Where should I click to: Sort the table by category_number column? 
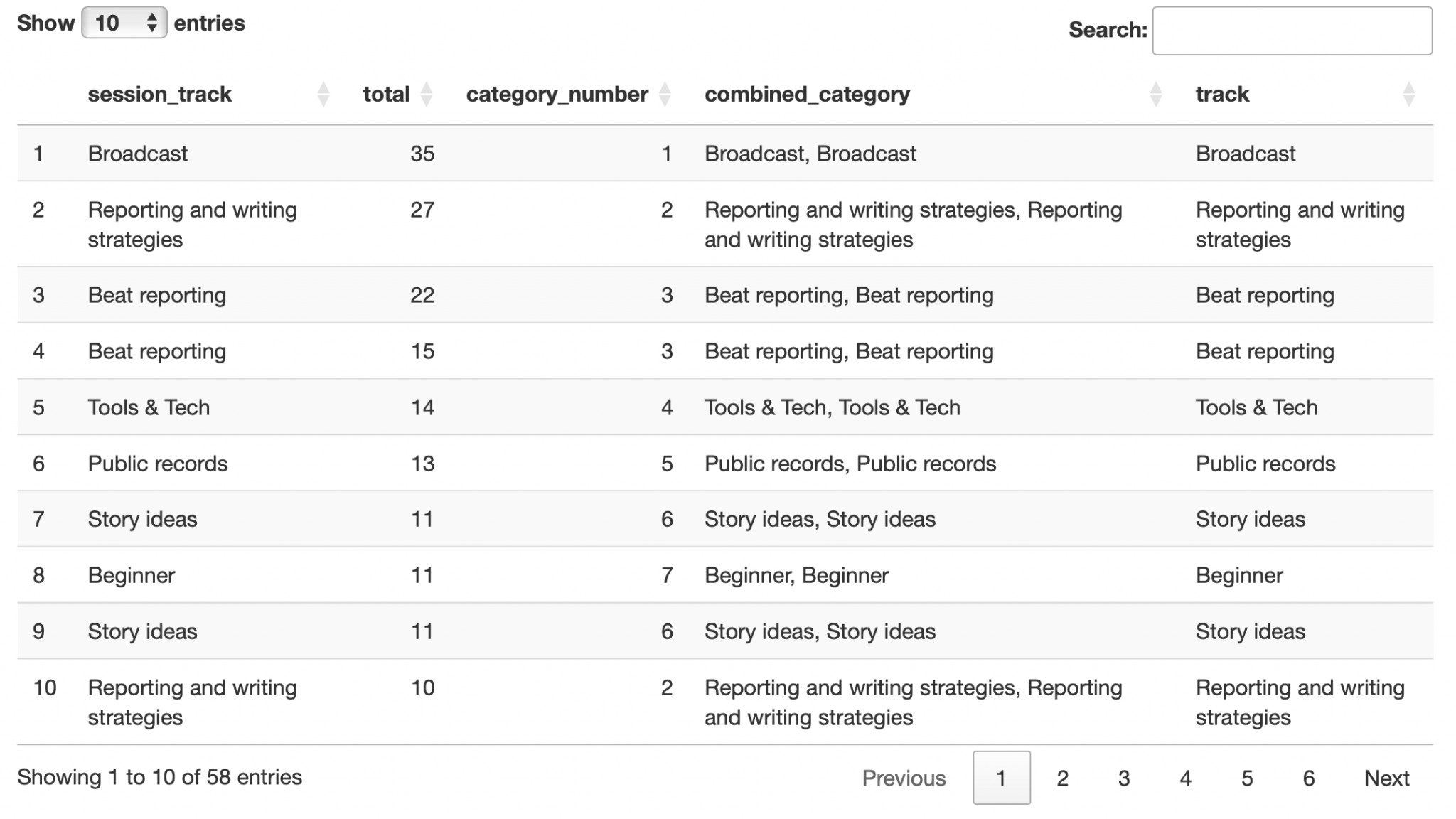[555, 94]
